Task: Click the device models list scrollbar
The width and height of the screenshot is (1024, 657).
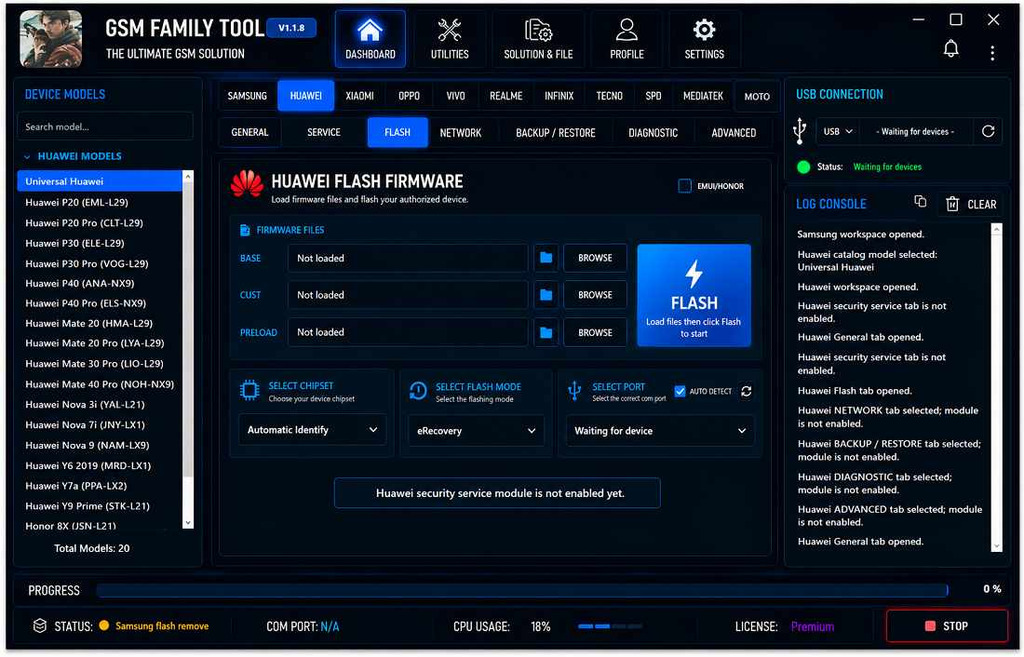Action: pyautogui.click(x=188, y=349)
